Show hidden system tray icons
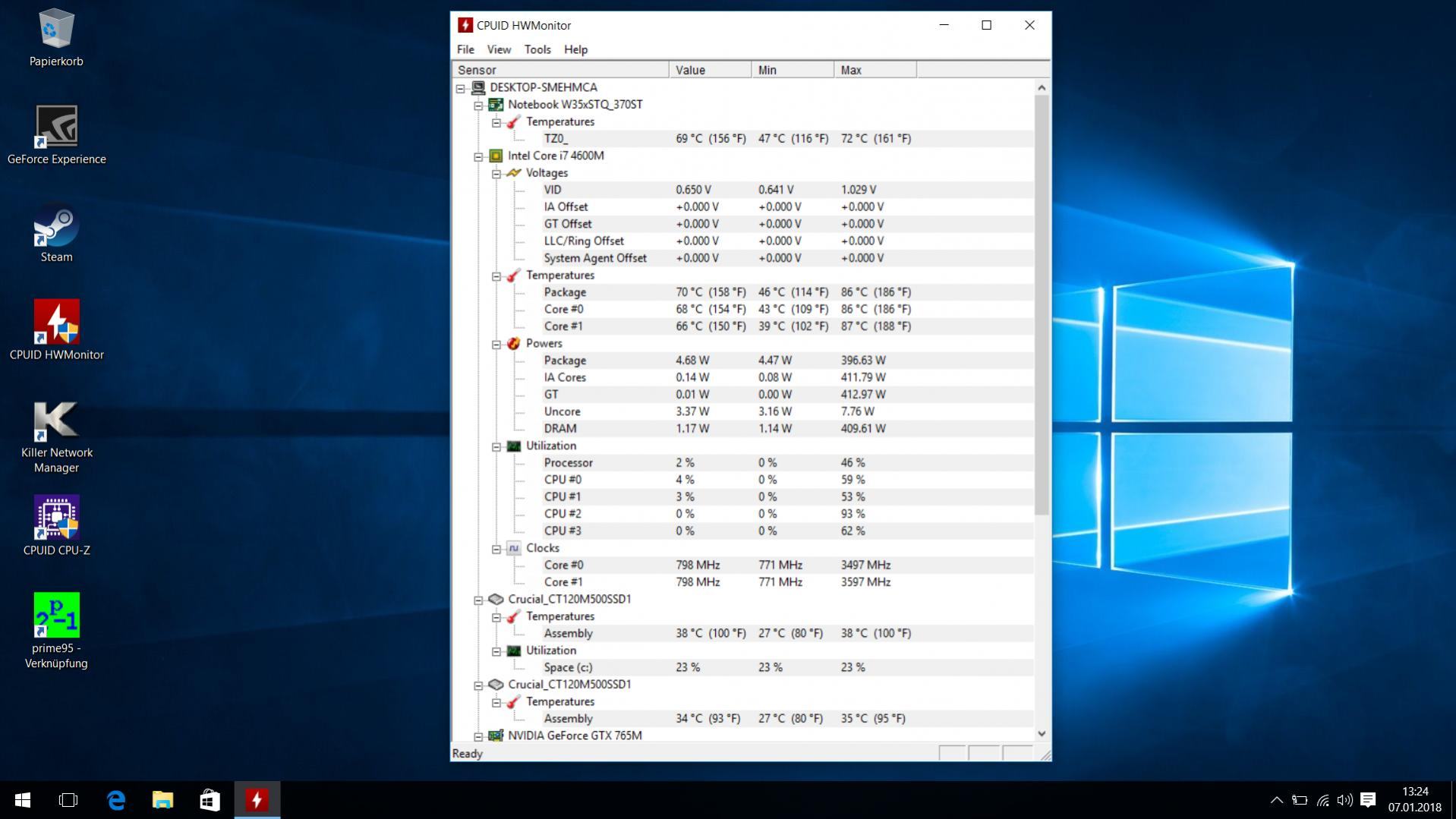The height and width of the screenshot is (819, 1456). (1277, 800)
